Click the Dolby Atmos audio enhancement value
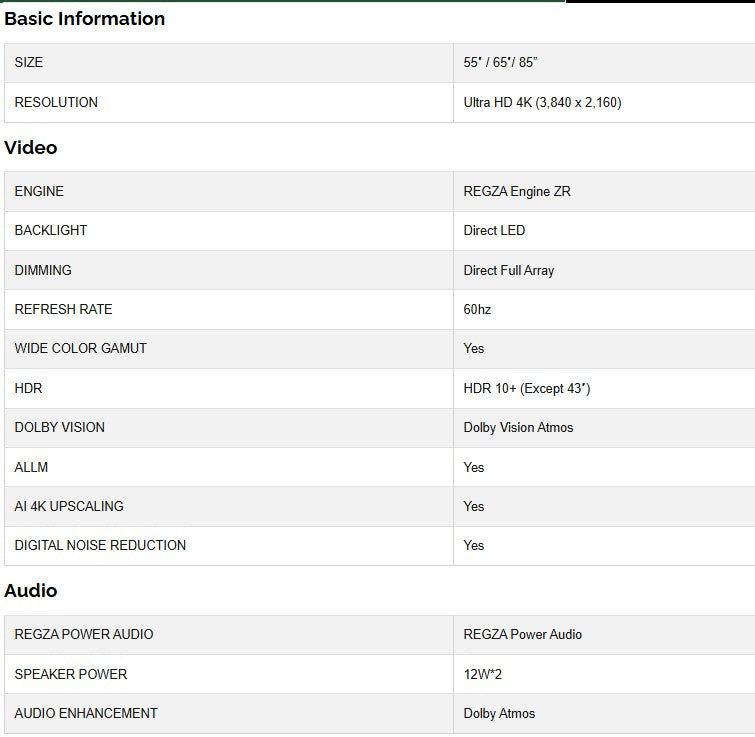The height and width of the screenshot is (737, 755). [499, 713]
